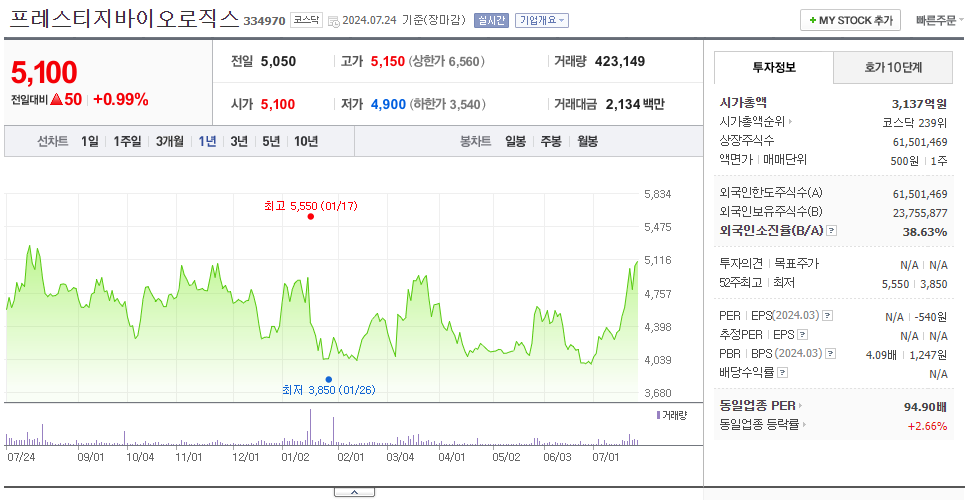Select 1주일 line chart period

click(127, 141)
